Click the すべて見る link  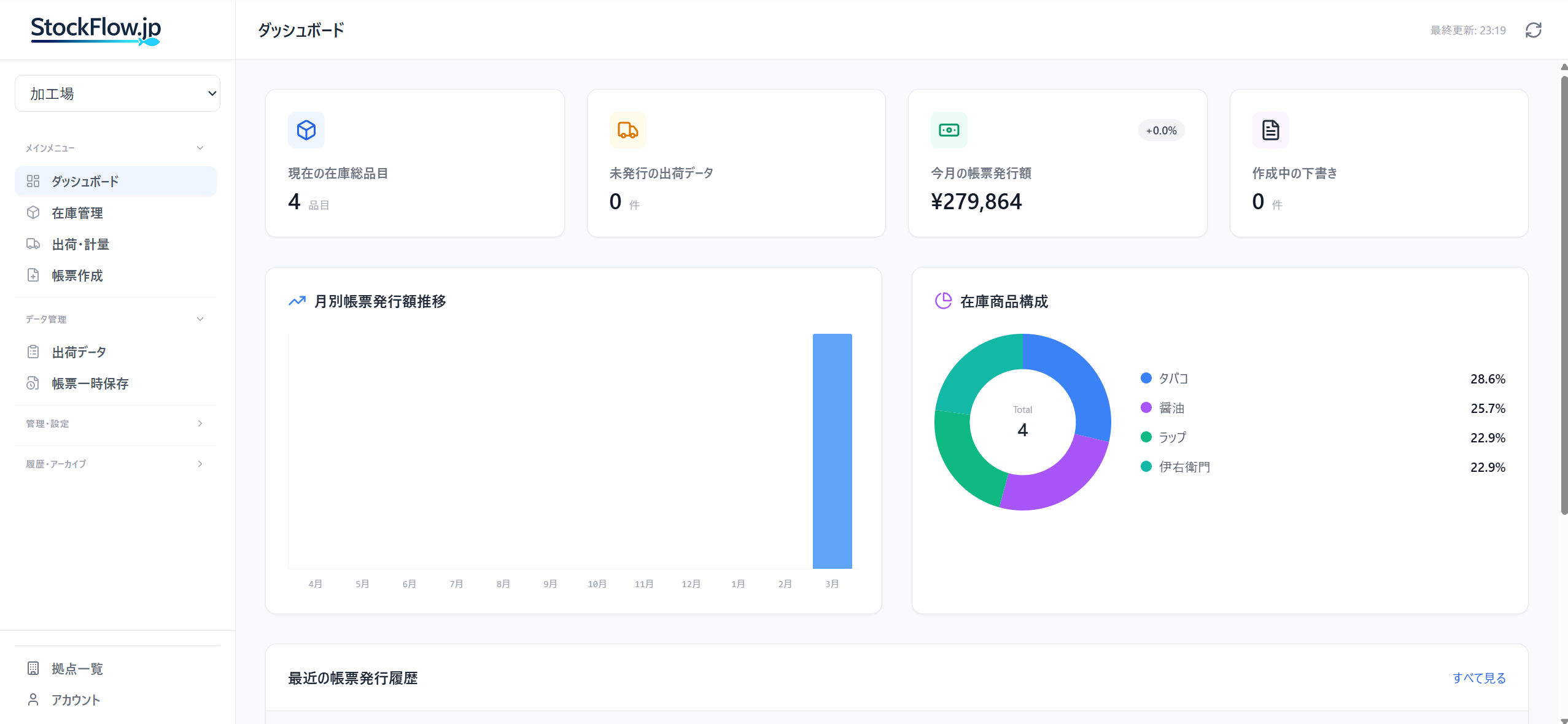pos(1480,679)
